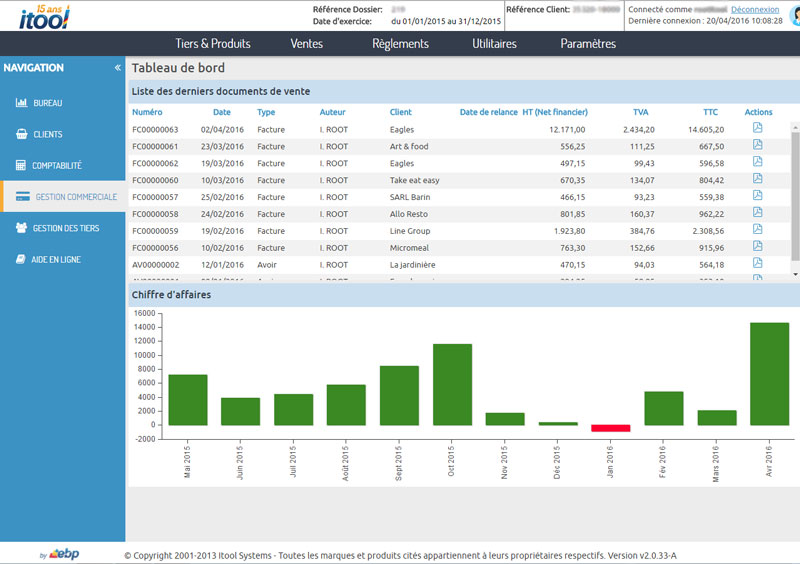Open PDF for invoice FC00000062
Screen dimensions: 800x564
point(758,161)
